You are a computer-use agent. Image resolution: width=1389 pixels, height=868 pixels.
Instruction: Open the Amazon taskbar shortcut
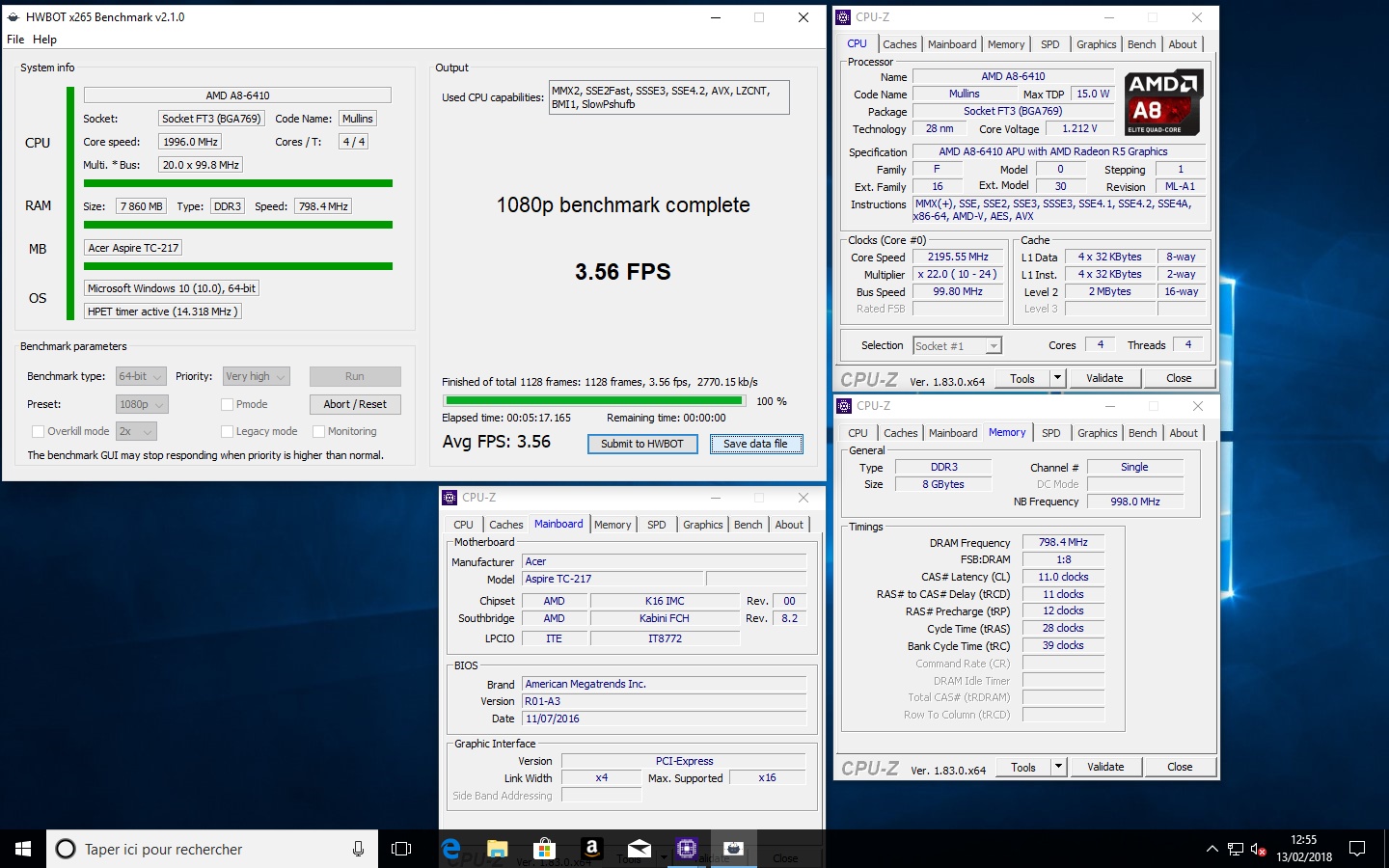tap(592, 849)
